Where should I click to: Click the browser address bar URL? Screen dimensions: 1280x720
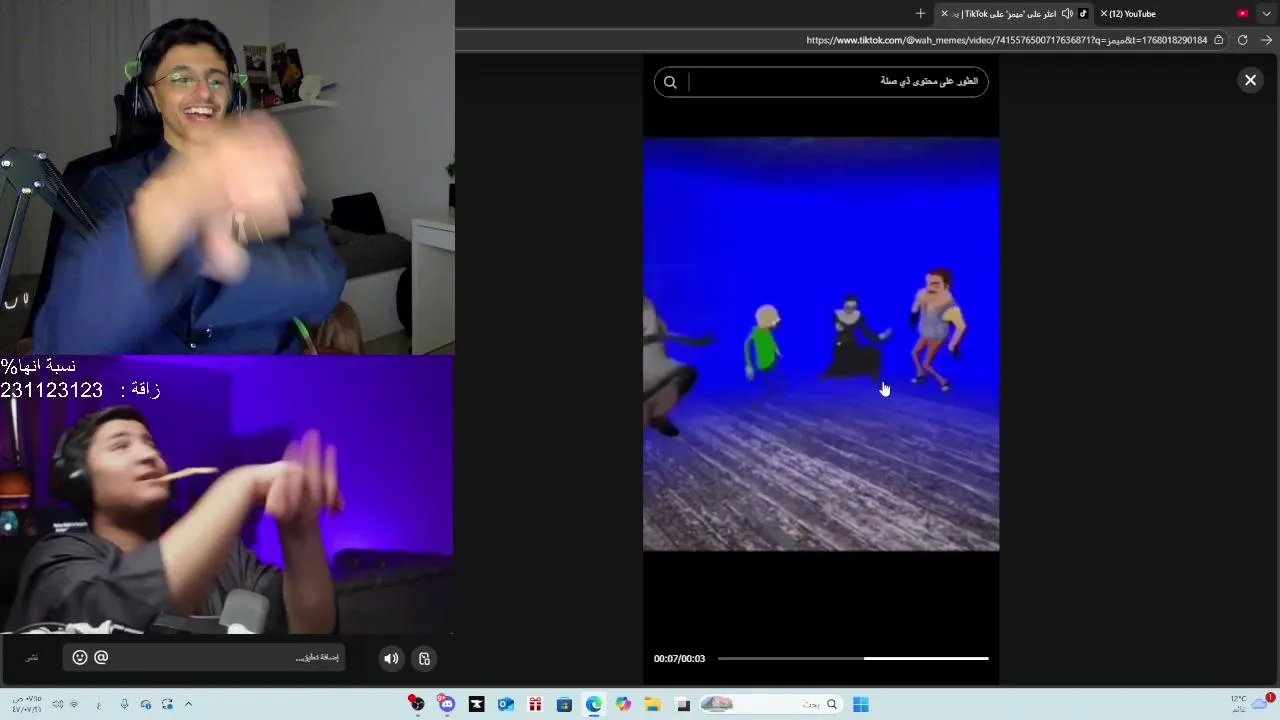click(x=1006, y=40)
